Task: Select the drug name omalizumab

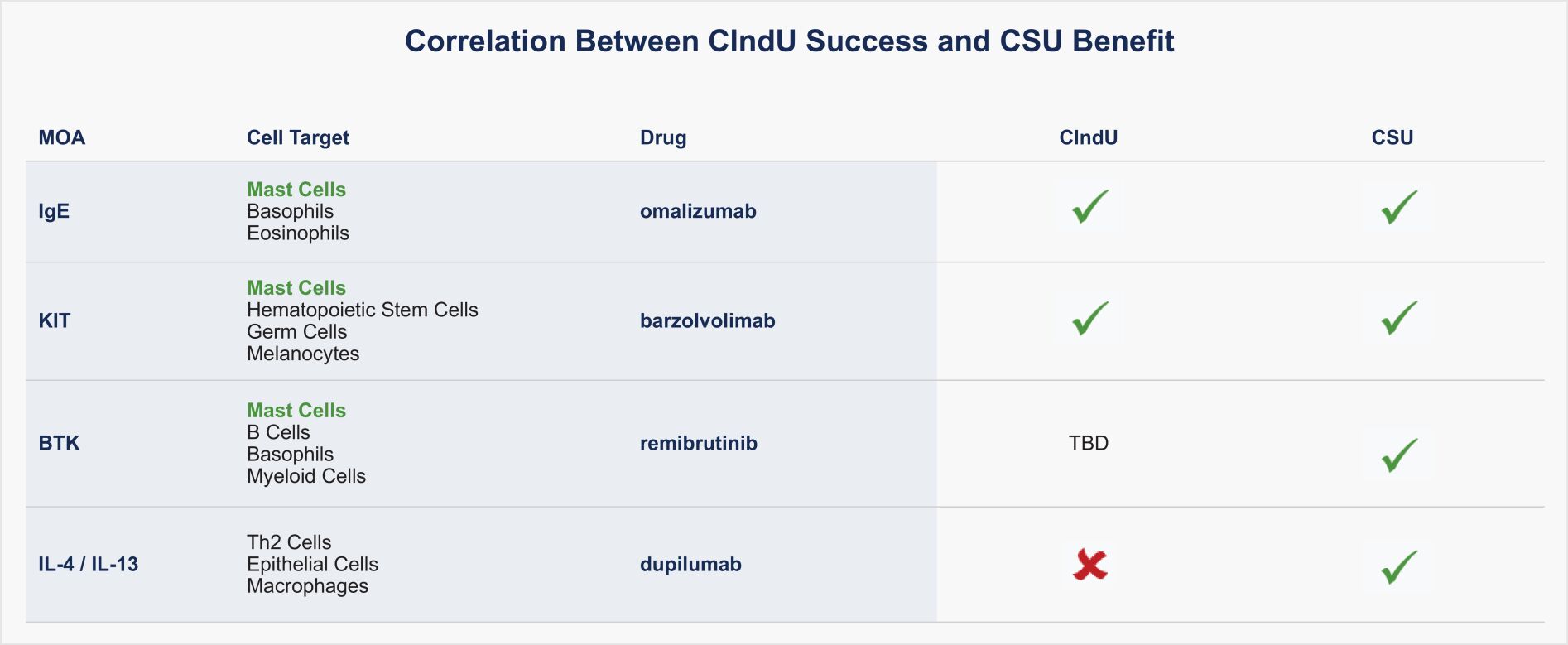Action: 698,211
